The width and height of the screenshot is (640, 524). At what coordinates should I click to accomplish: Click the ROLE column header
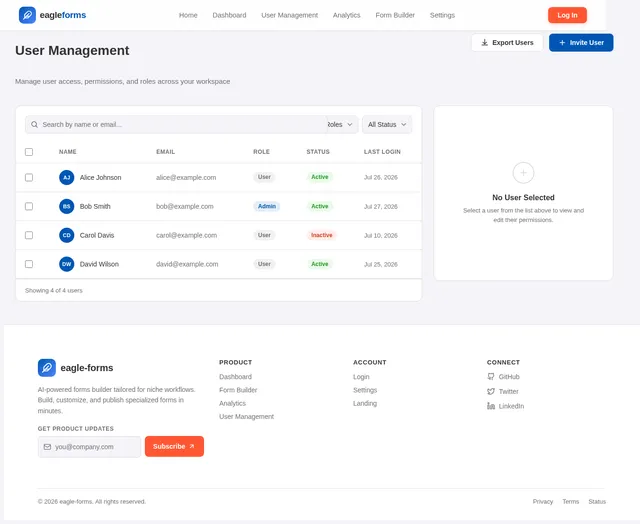pyautogui.click(x=261, y=152)
